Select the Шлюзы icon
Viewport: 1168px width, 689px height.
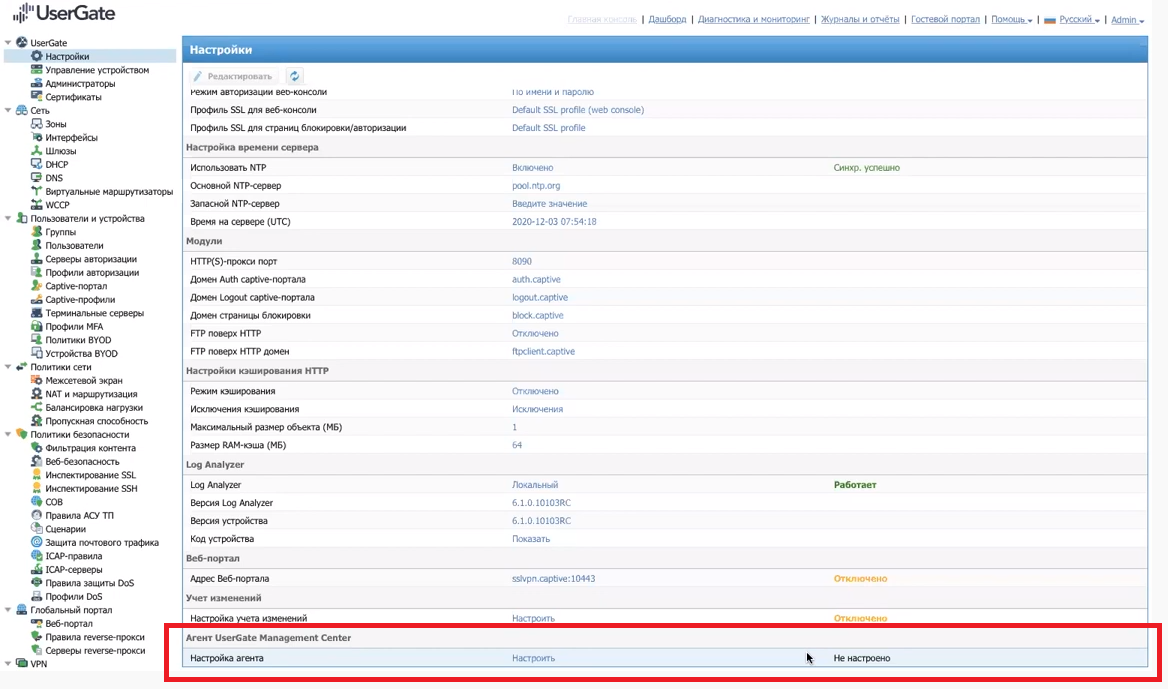pyautogui.click(x=36, y=150)
